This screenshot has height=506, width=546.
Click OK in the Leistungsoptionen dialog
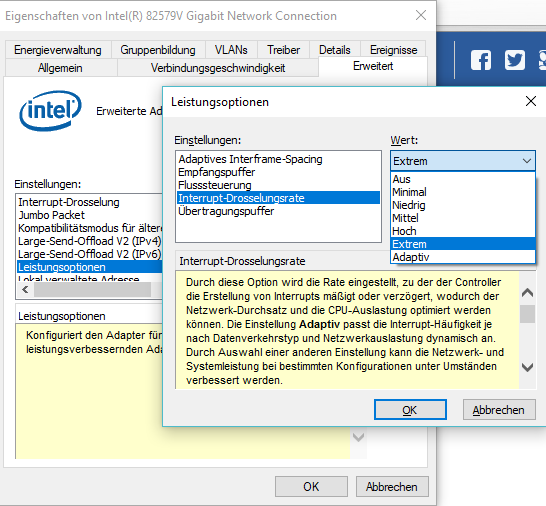click(x=410, y=410)
